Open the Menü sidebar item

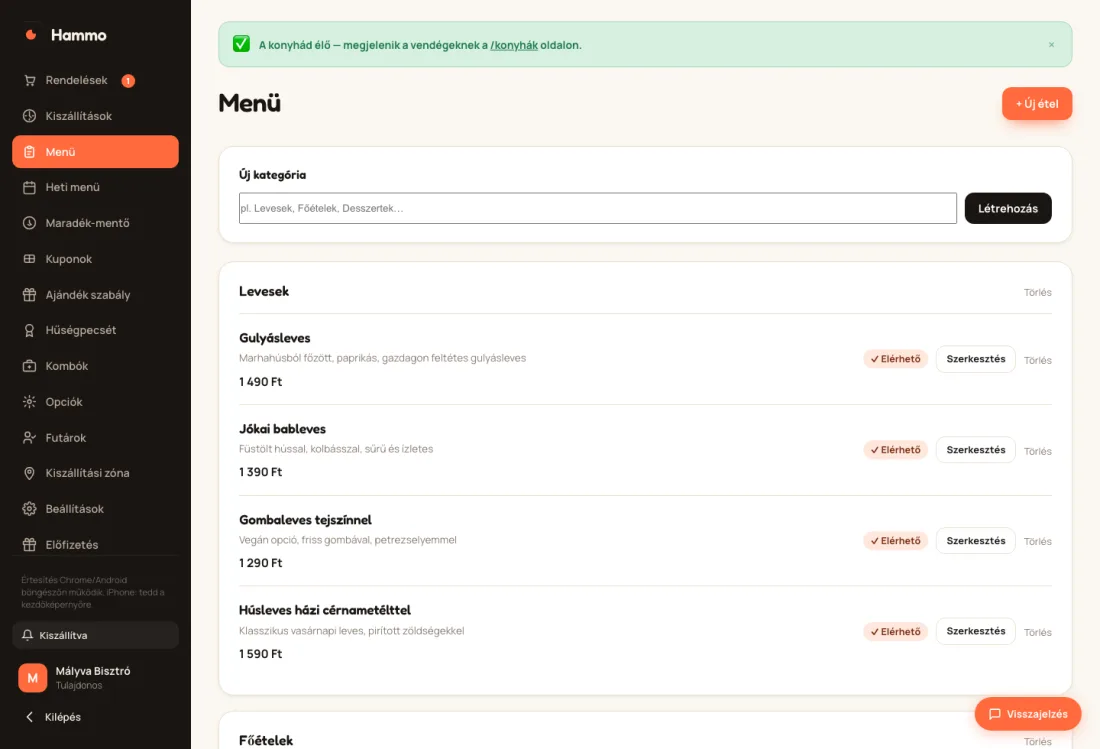(x=95, y=151)
